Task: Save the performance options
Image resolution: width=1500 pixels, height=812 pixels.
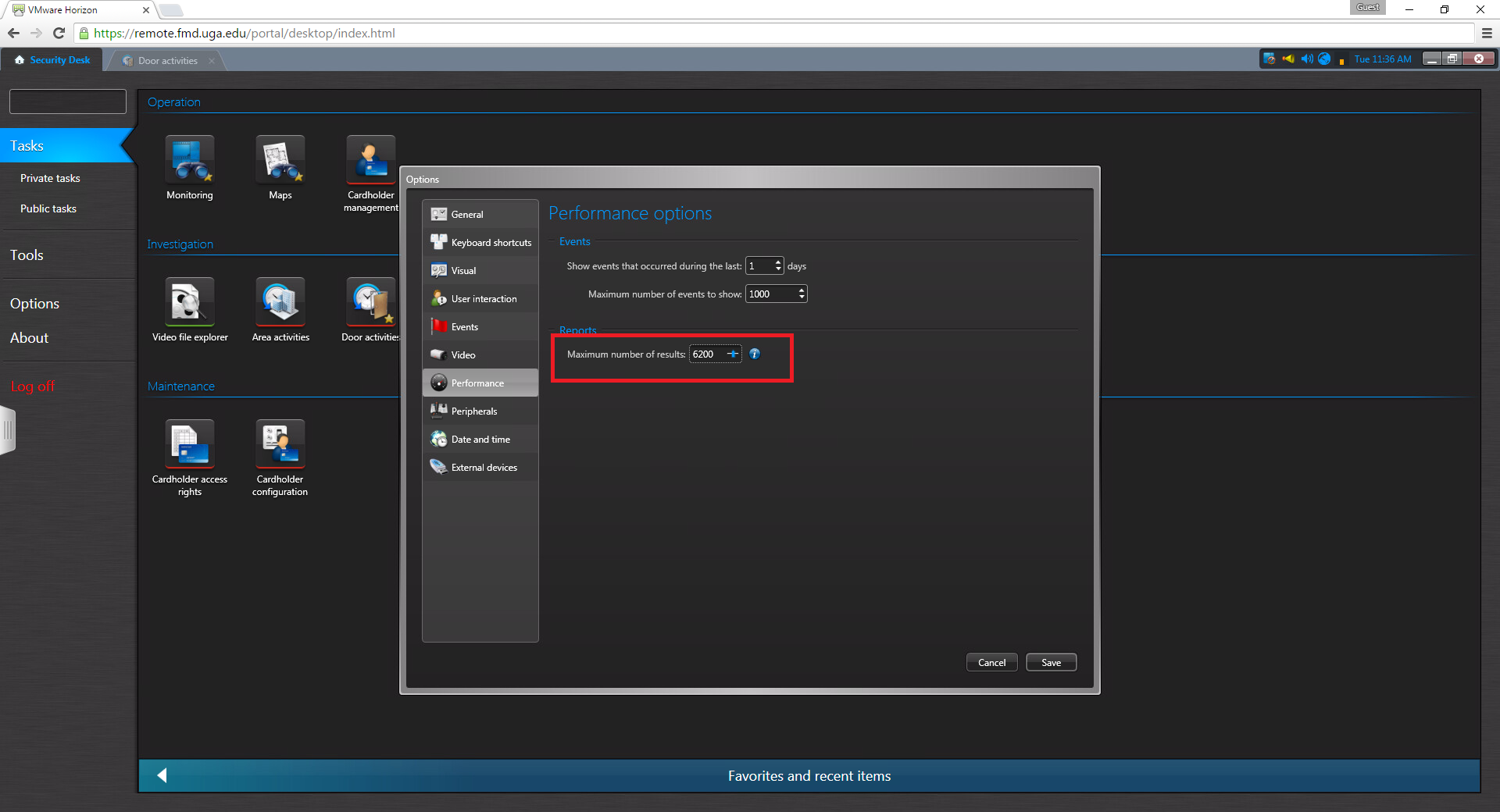Action: click(x=1051, y=662)
